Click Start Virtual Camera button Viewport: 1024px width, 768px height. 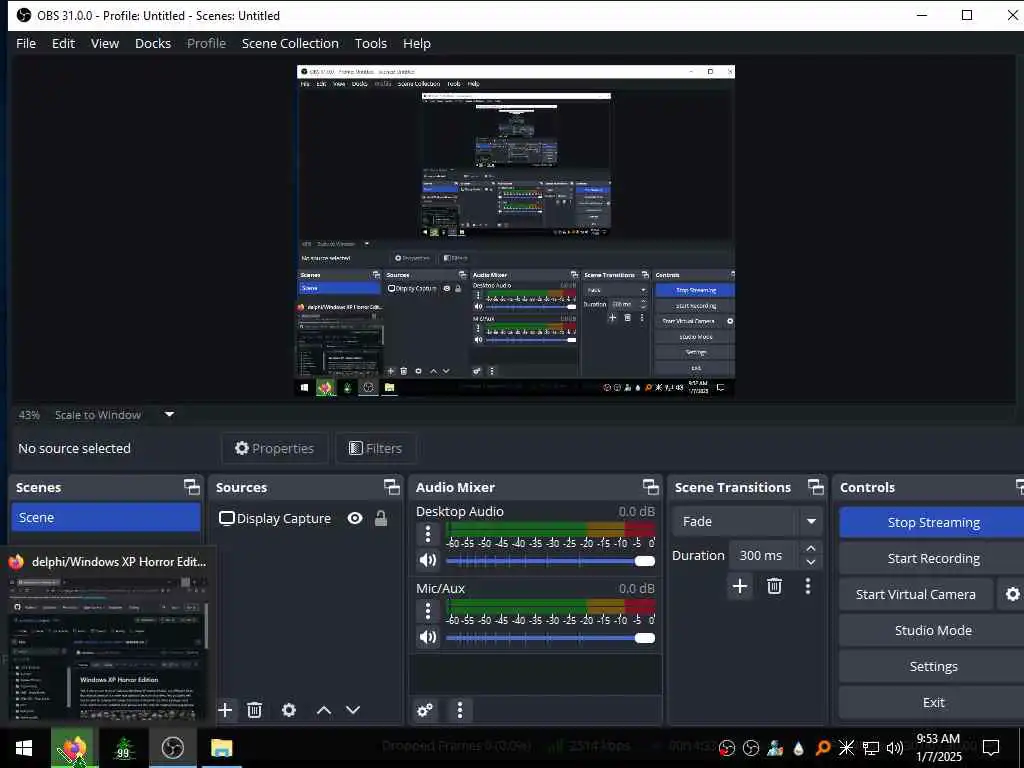[916, 594]
